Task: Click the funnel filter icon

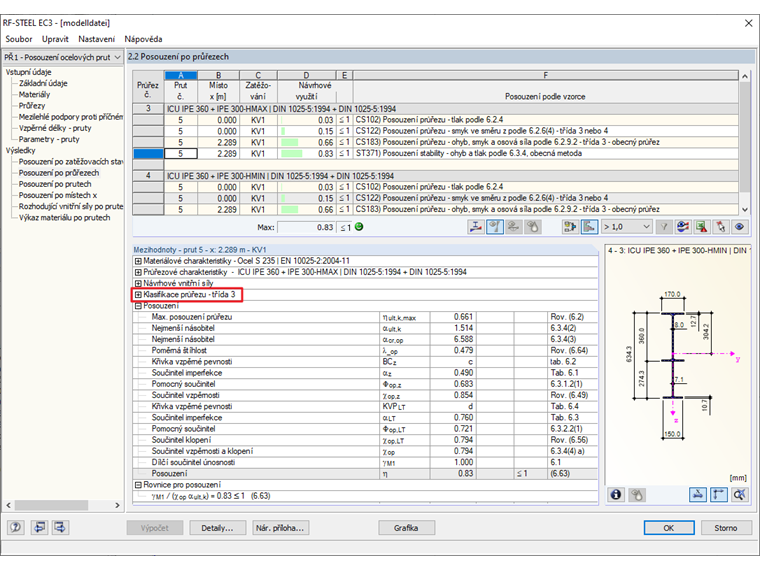Action: (664, 227)
